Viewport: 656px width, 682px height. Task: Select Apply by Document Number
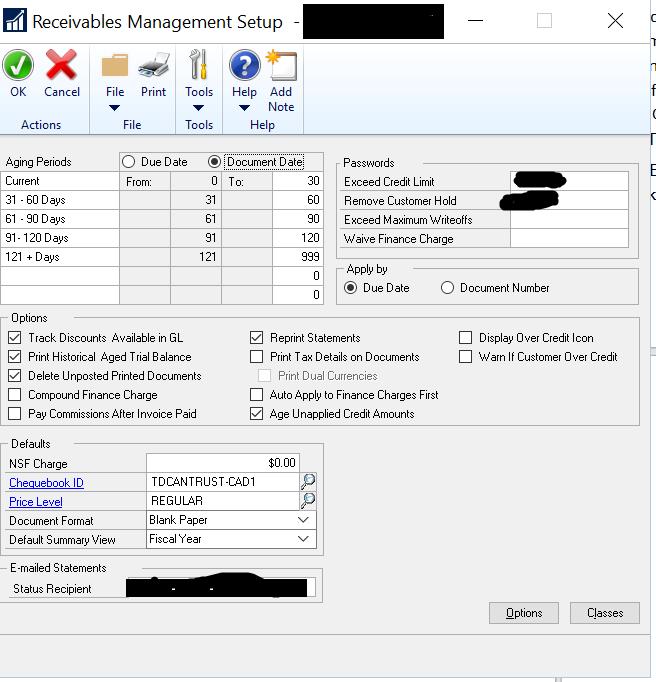point(447,288)
